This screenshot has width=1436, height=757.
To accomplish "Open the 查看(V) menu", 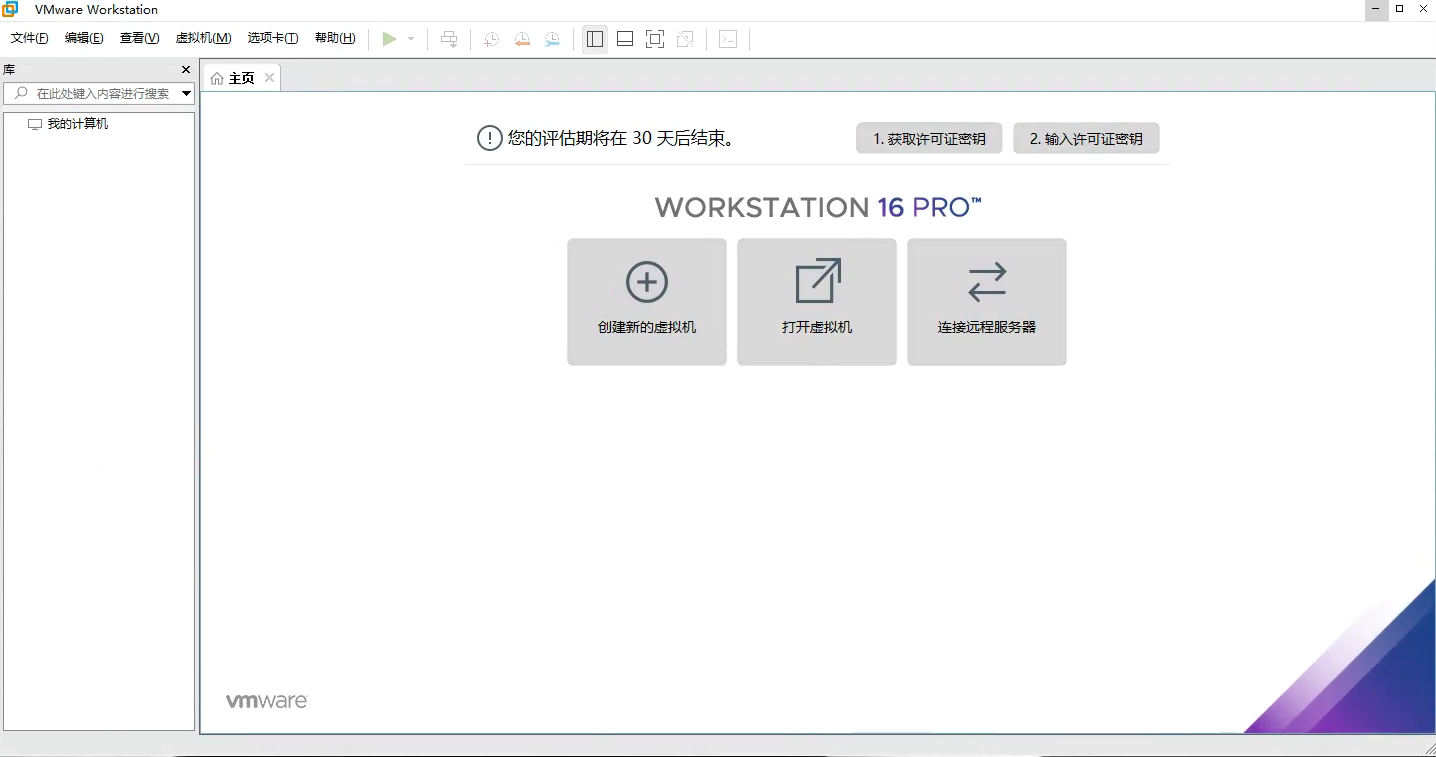I will pos(139,38).
